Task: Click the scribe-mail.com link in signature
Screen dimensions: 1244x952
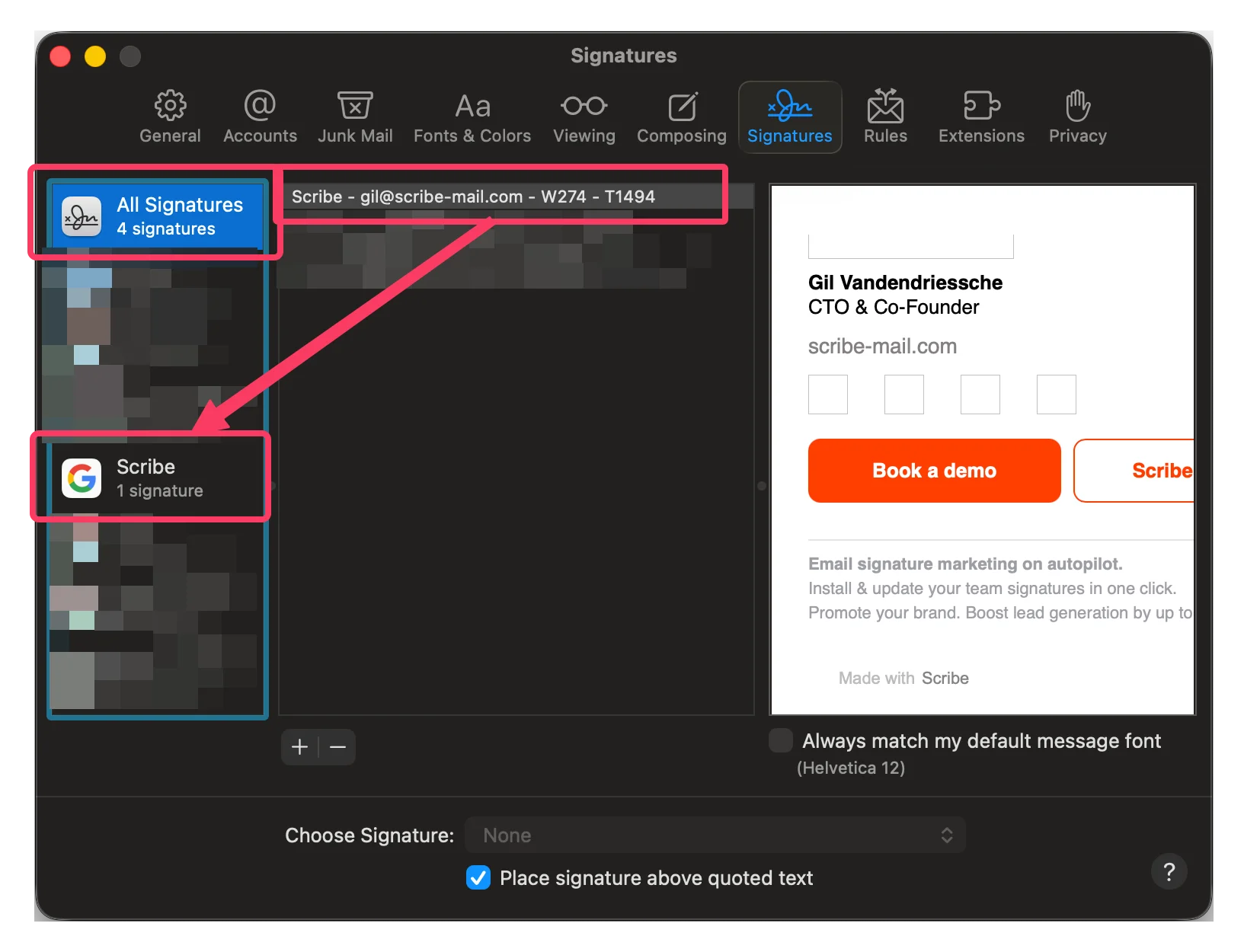Action: pos(882,347)
